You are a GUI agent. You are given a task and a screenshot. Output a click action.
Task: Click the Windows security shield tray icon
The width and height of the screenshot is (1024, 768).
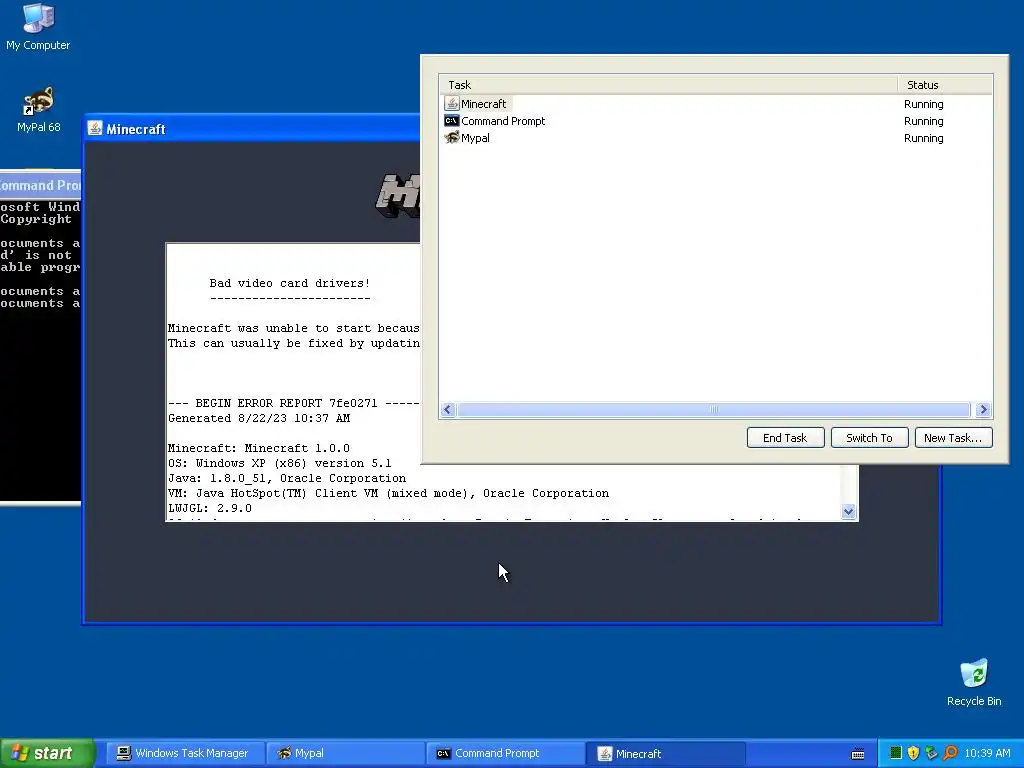tap(914, 753)
